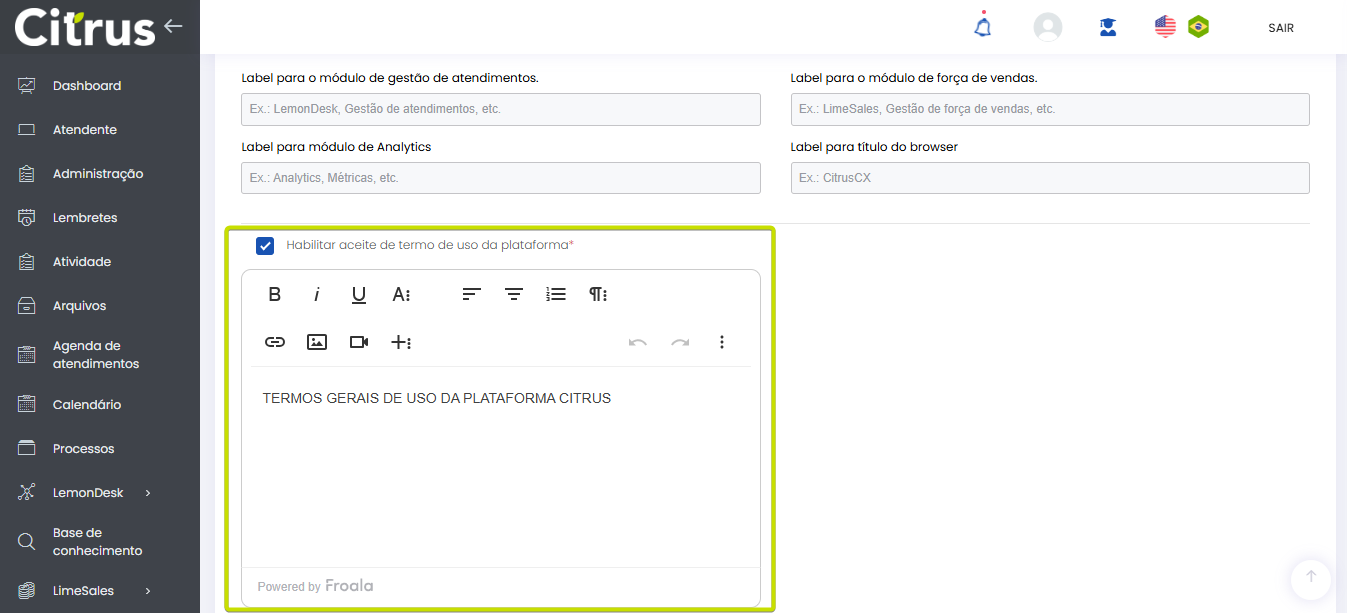Uncheck Habilitar aceite de termo de uso
The width and height of the screenshot is (1347, 613).
[x=265, y=245]
